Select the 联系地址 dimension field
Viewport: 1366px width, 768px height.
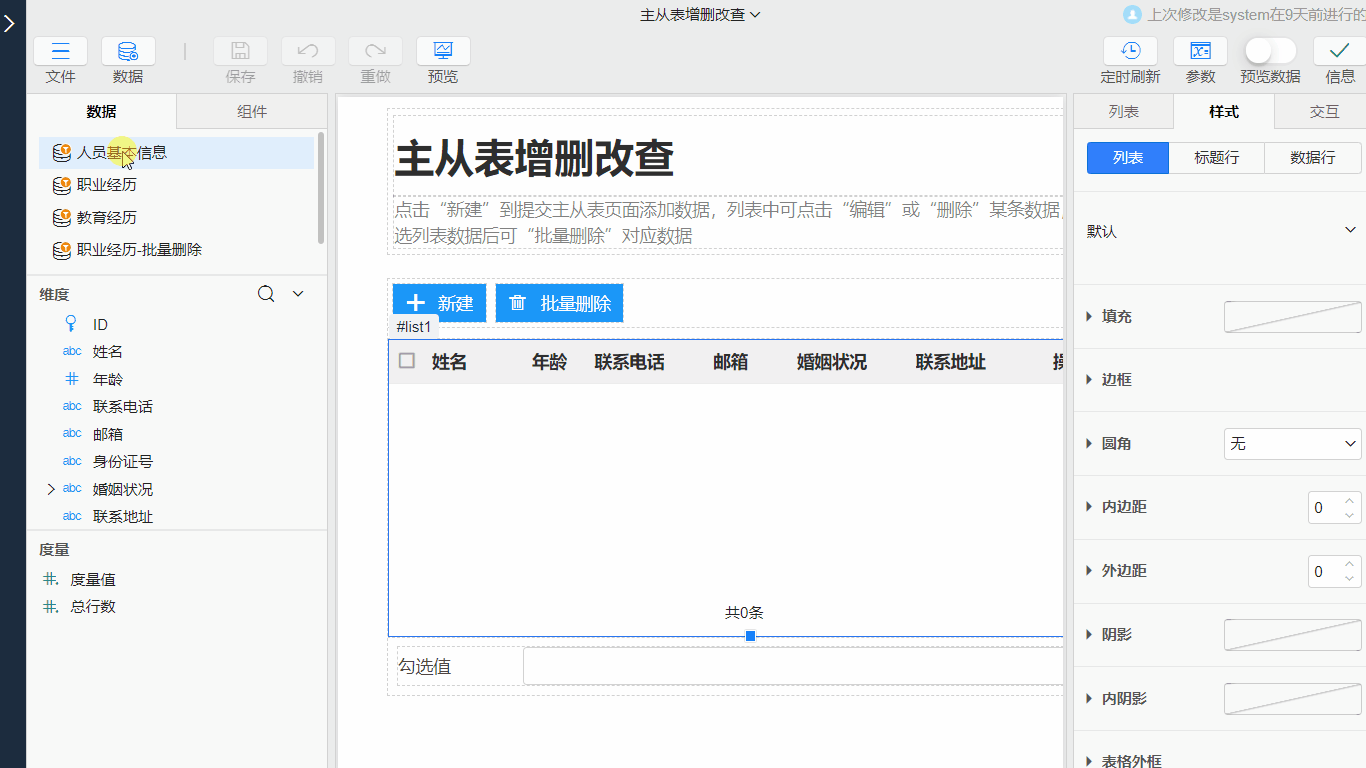coord(123,517)
